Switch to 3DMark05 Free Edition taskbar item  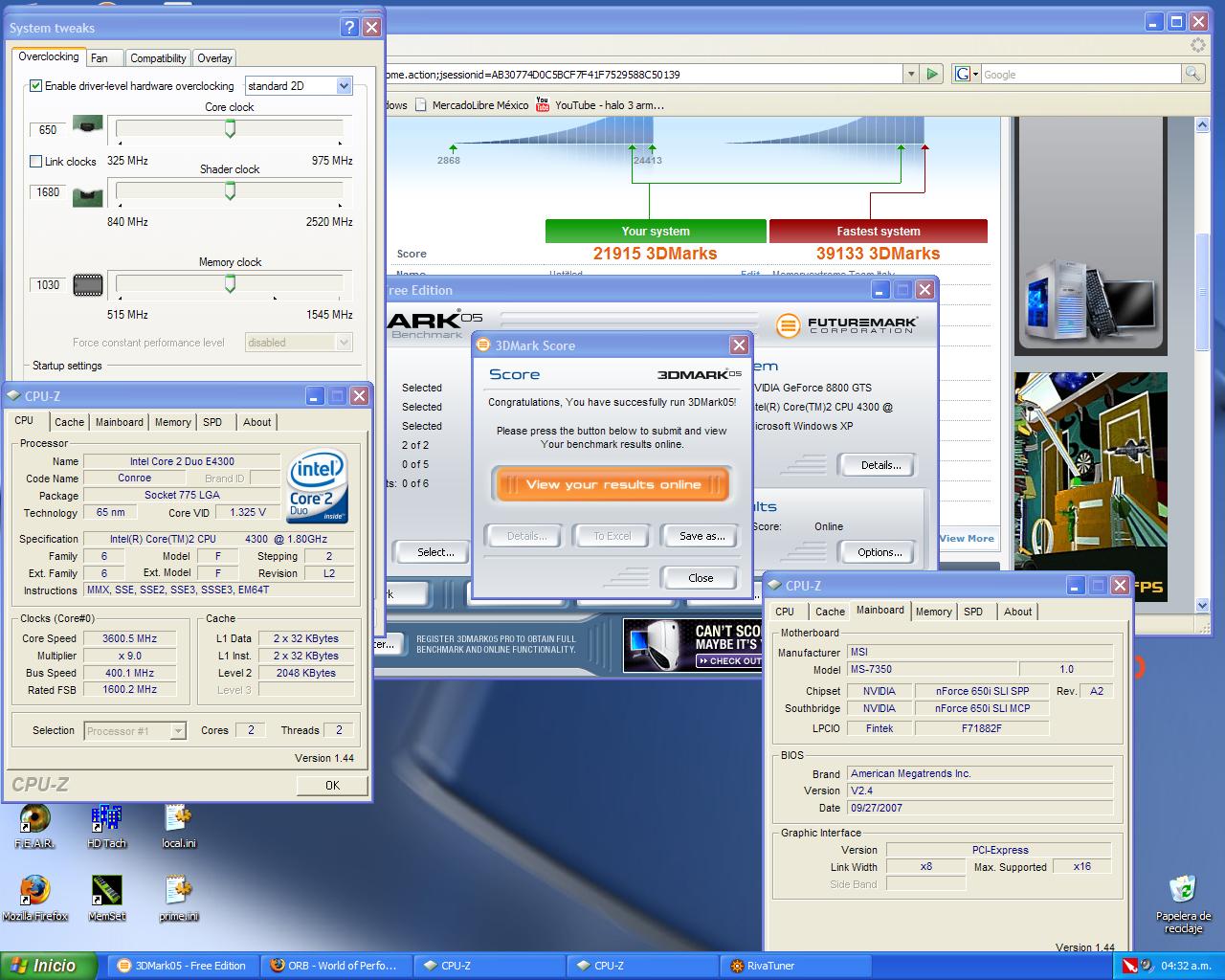tap(183, 966)
